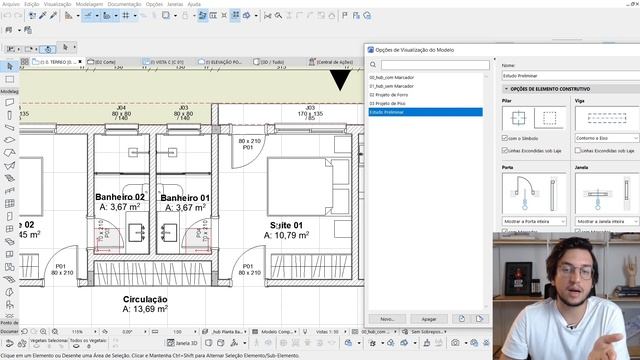Open the 'Mostrar a Porta inteira' dropdown

point(534,221)
